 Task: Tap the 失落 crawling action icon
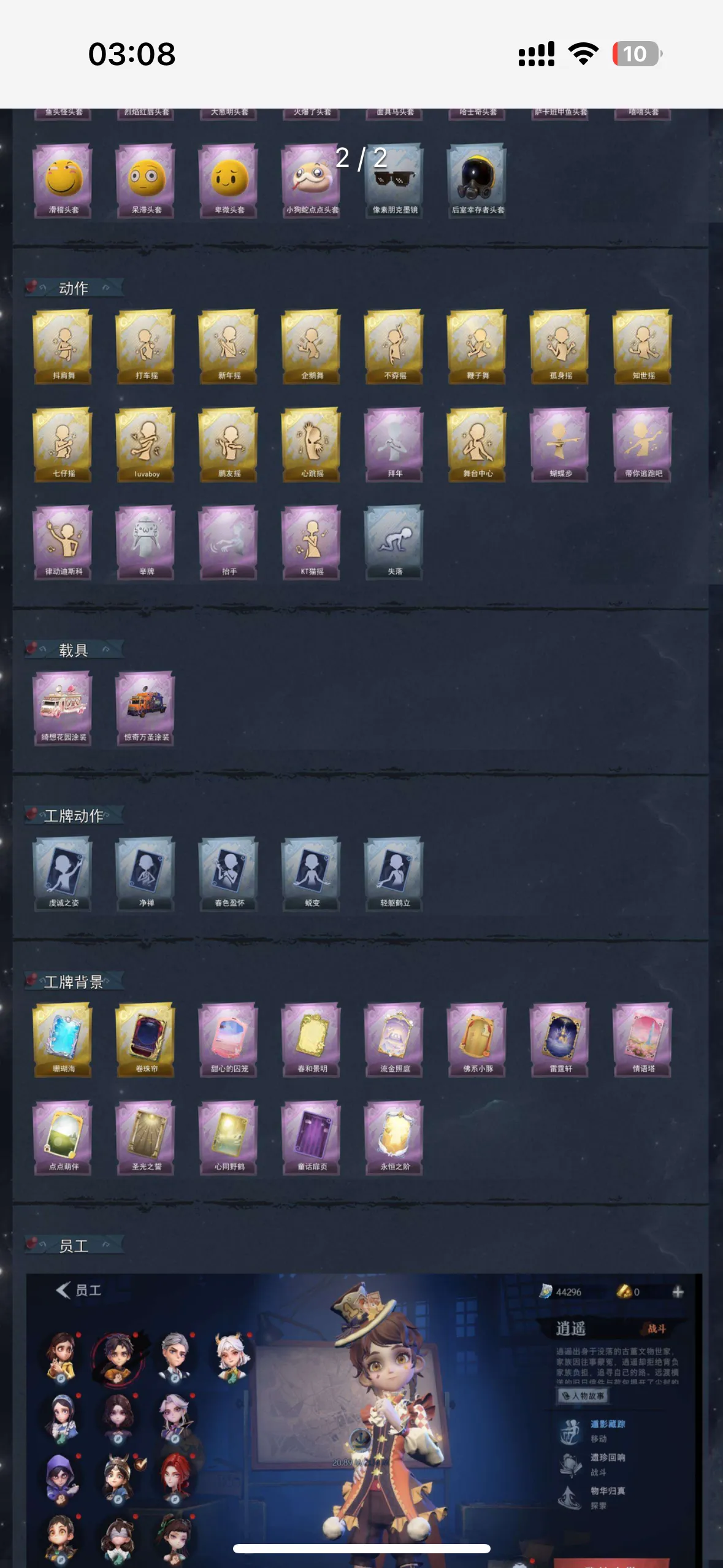pyautogui.click(x=395, y=543)
